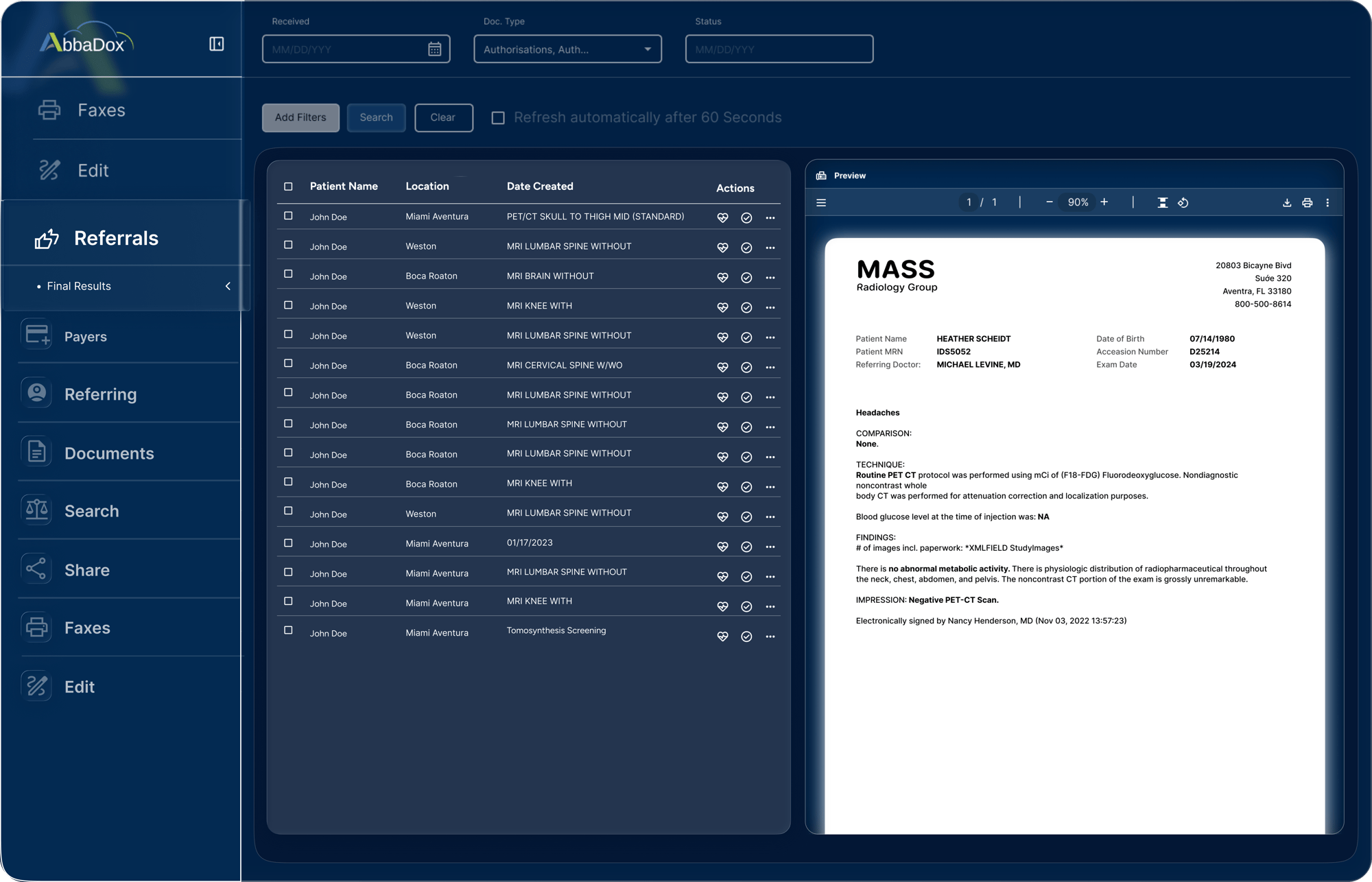Click the Search button above the table
The height and width of the screenshot is (882, 1372).
coord(376,117)
